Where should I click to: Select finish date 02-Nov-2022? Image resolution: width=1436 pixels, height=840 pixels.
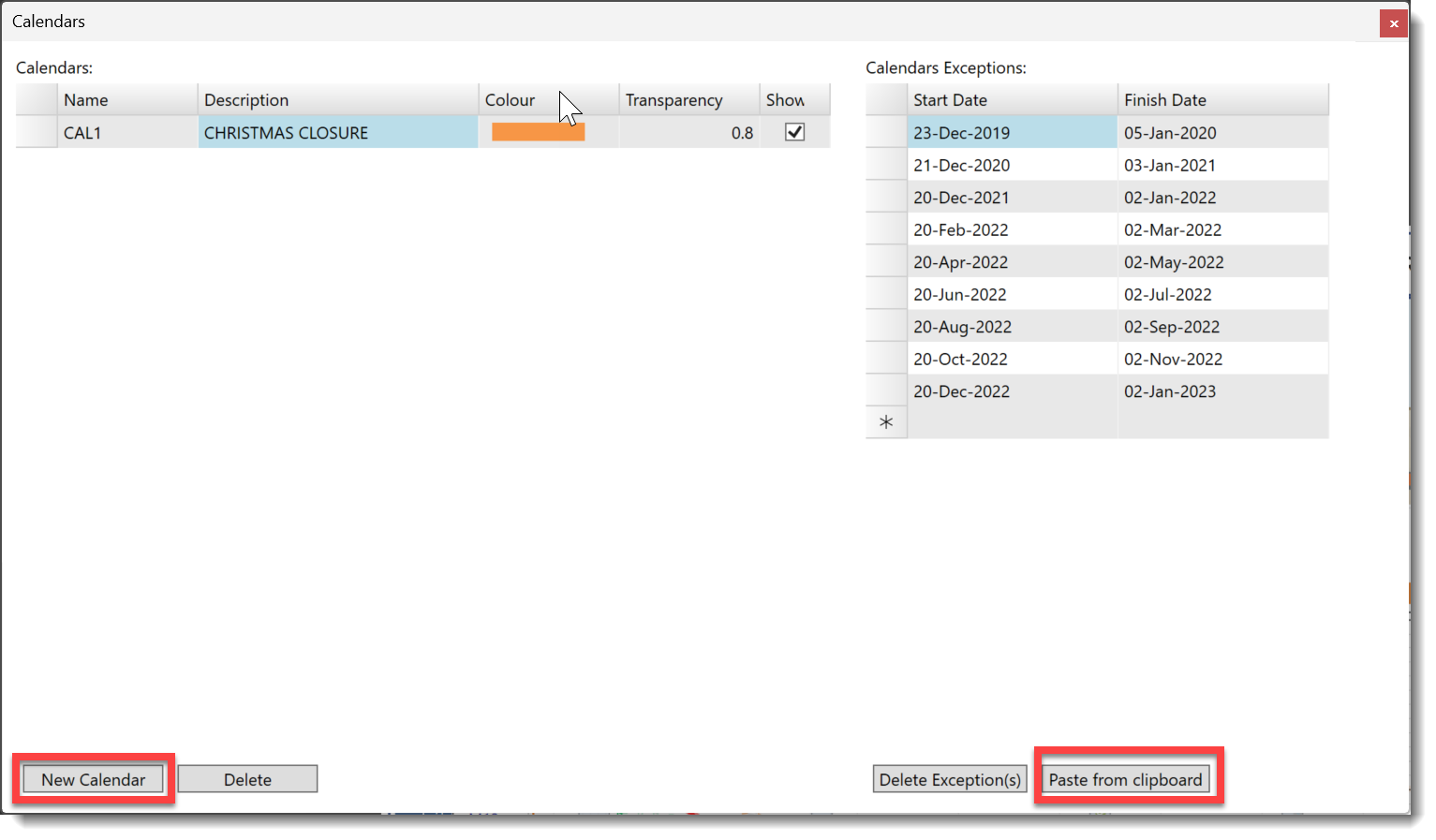(1223, 359)
